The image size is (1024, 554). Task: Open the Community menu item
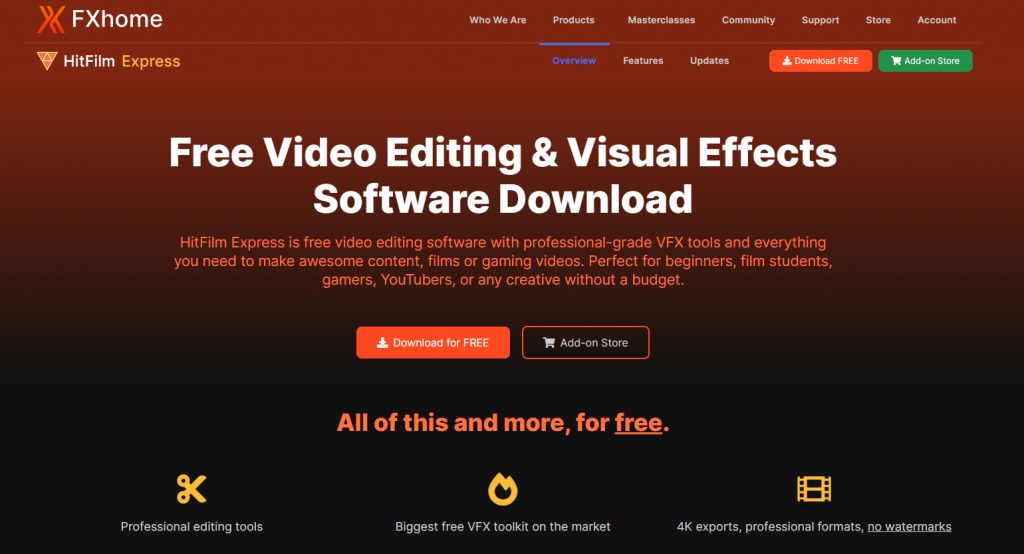coord(748,20)
